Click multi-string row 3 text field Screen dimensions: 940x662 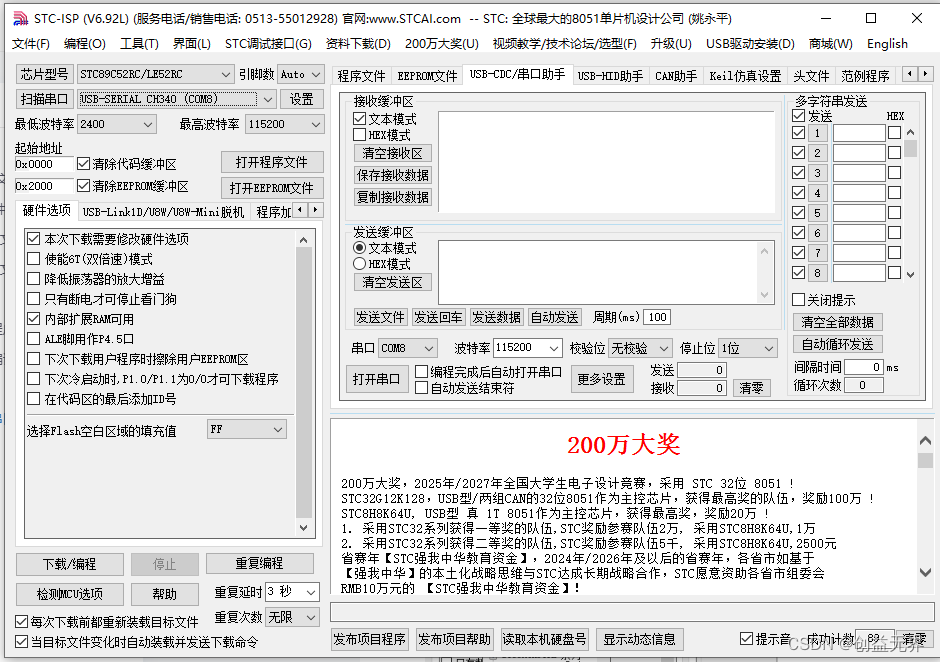click(859, 173)
